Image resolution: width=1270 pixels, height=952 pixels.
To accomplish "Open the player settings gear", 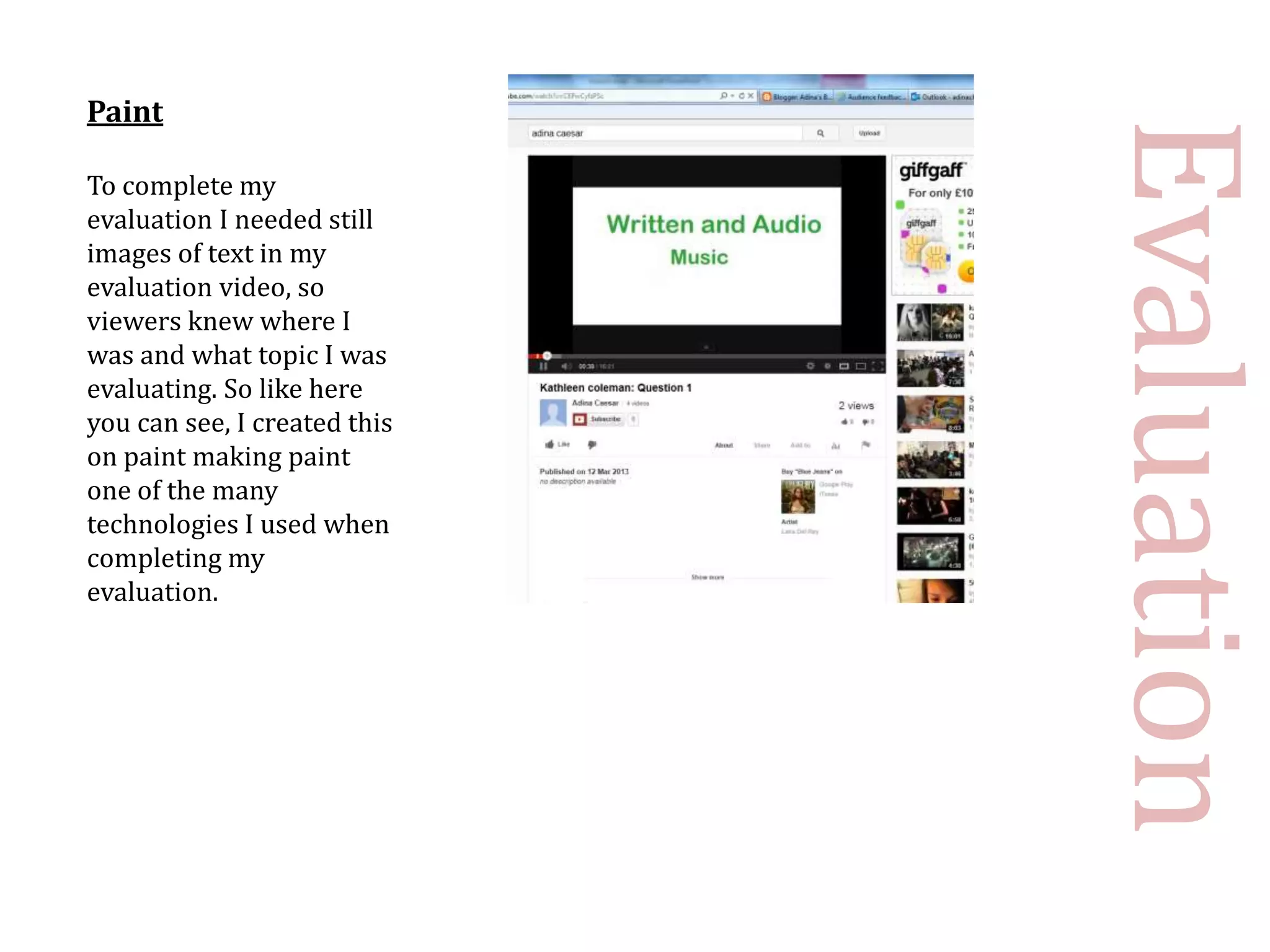I will (x=810, y=366).
